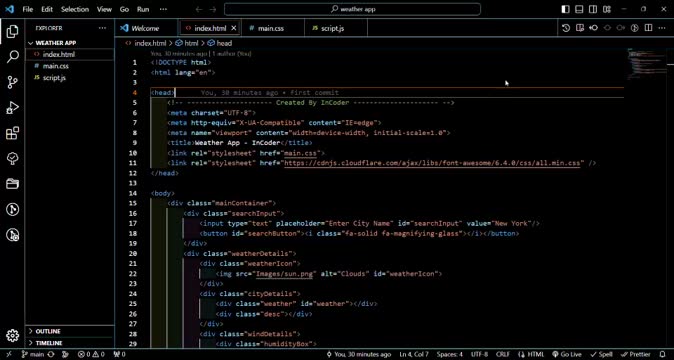Click the compare with previous commit icon

594,28
